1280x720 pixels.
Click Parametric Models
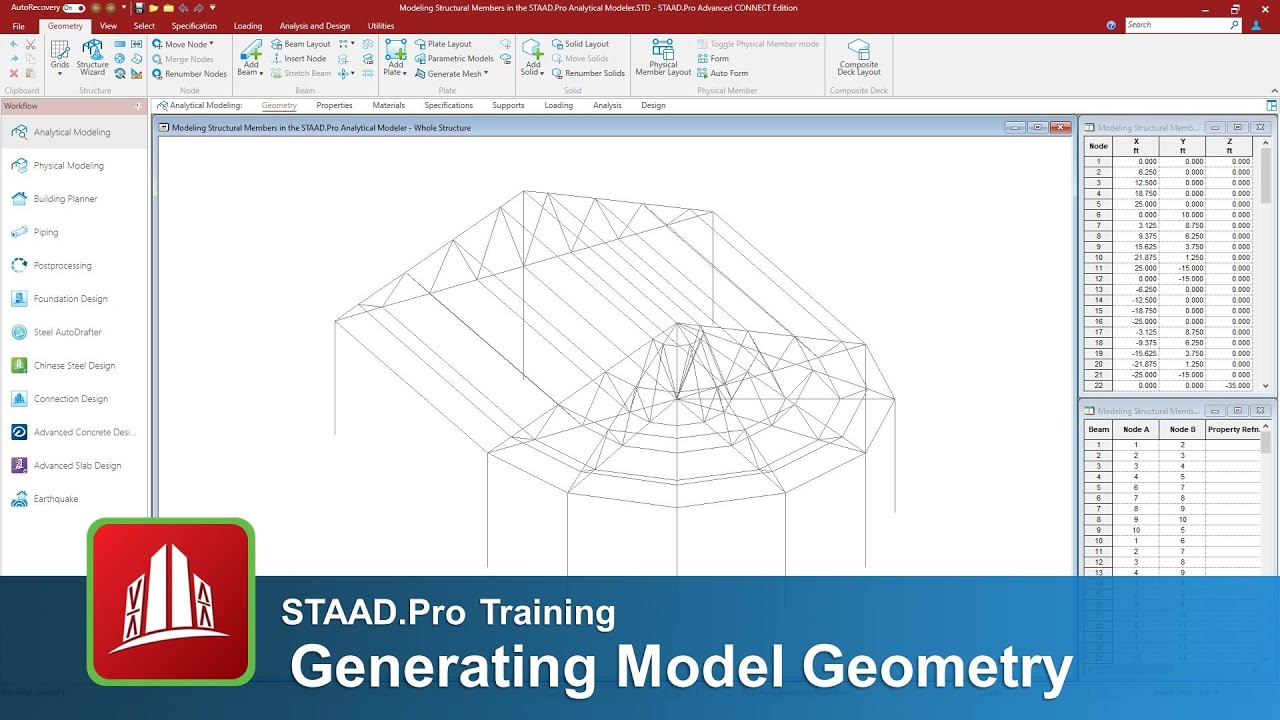click(x=454, y=58)
